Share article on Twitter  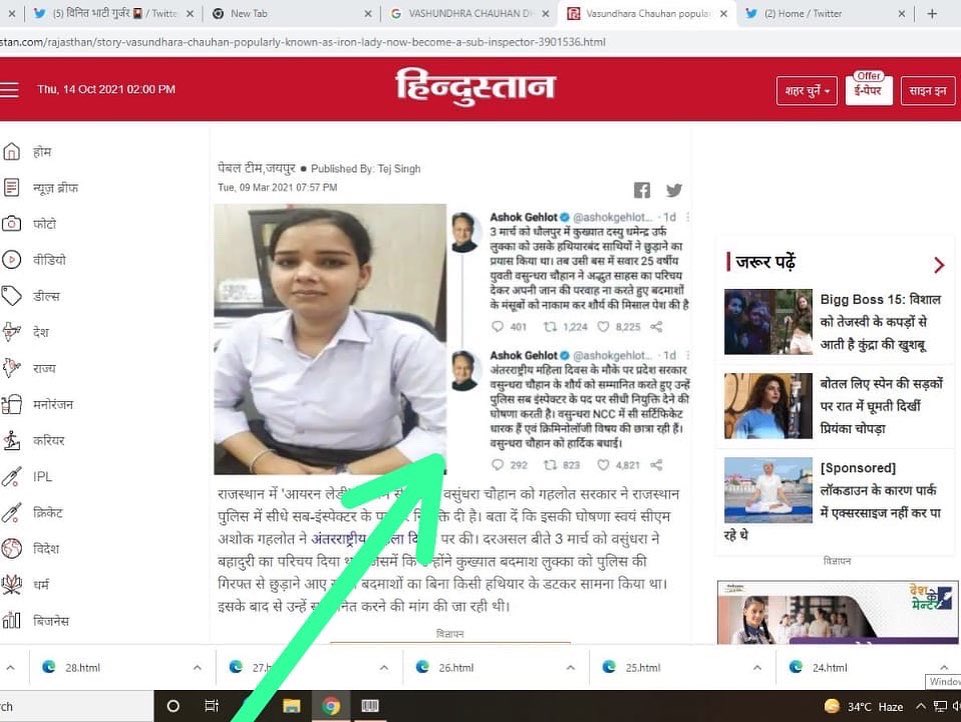(674, 190)
